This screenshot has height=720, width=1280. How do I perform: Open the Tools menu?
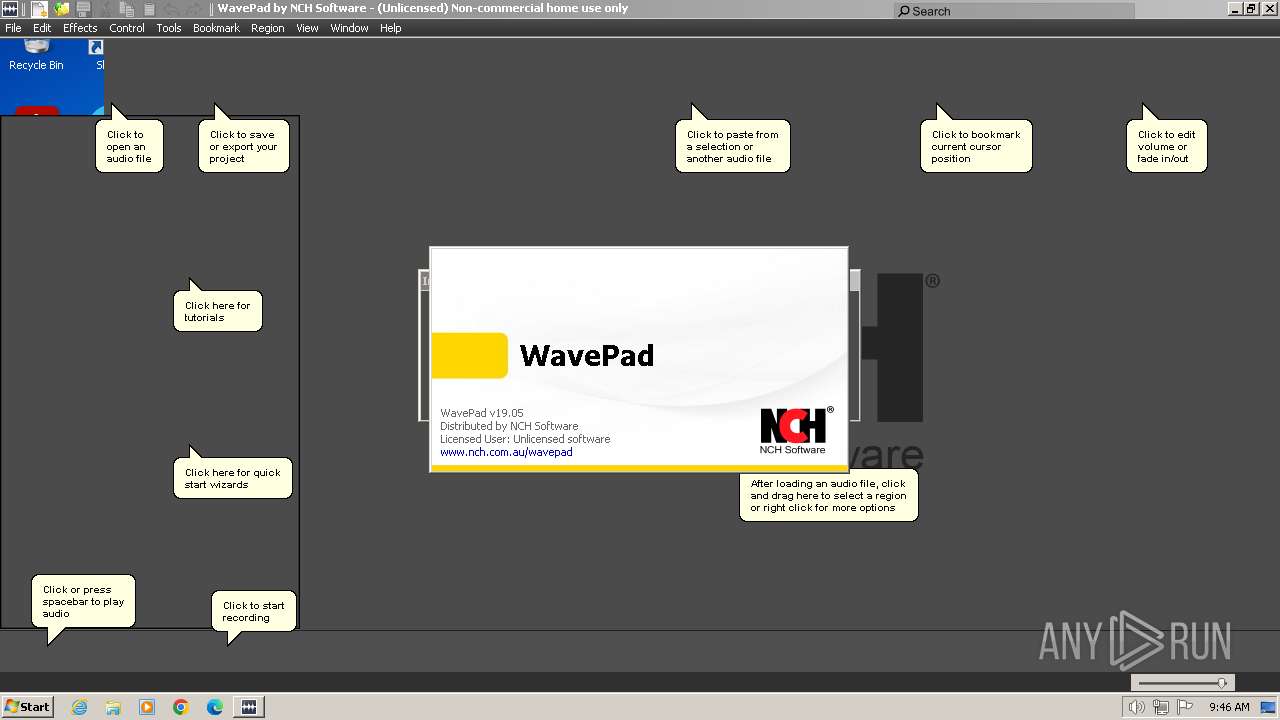(169, 28)
